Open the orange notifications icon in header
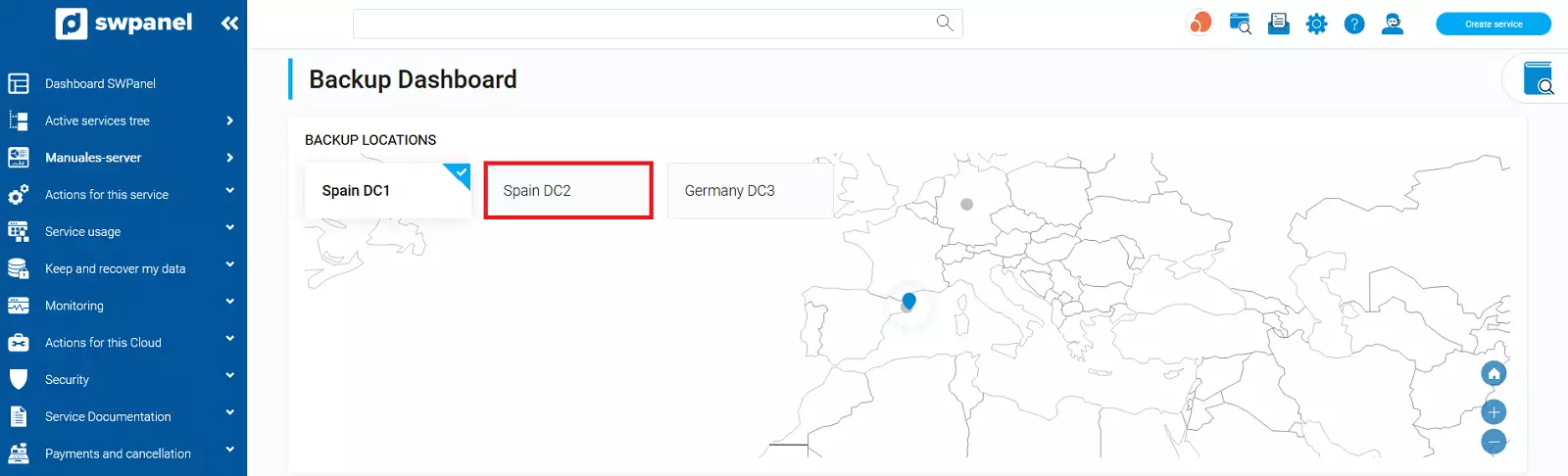This screenshot has width=1568, height=476. point(1200,23)
